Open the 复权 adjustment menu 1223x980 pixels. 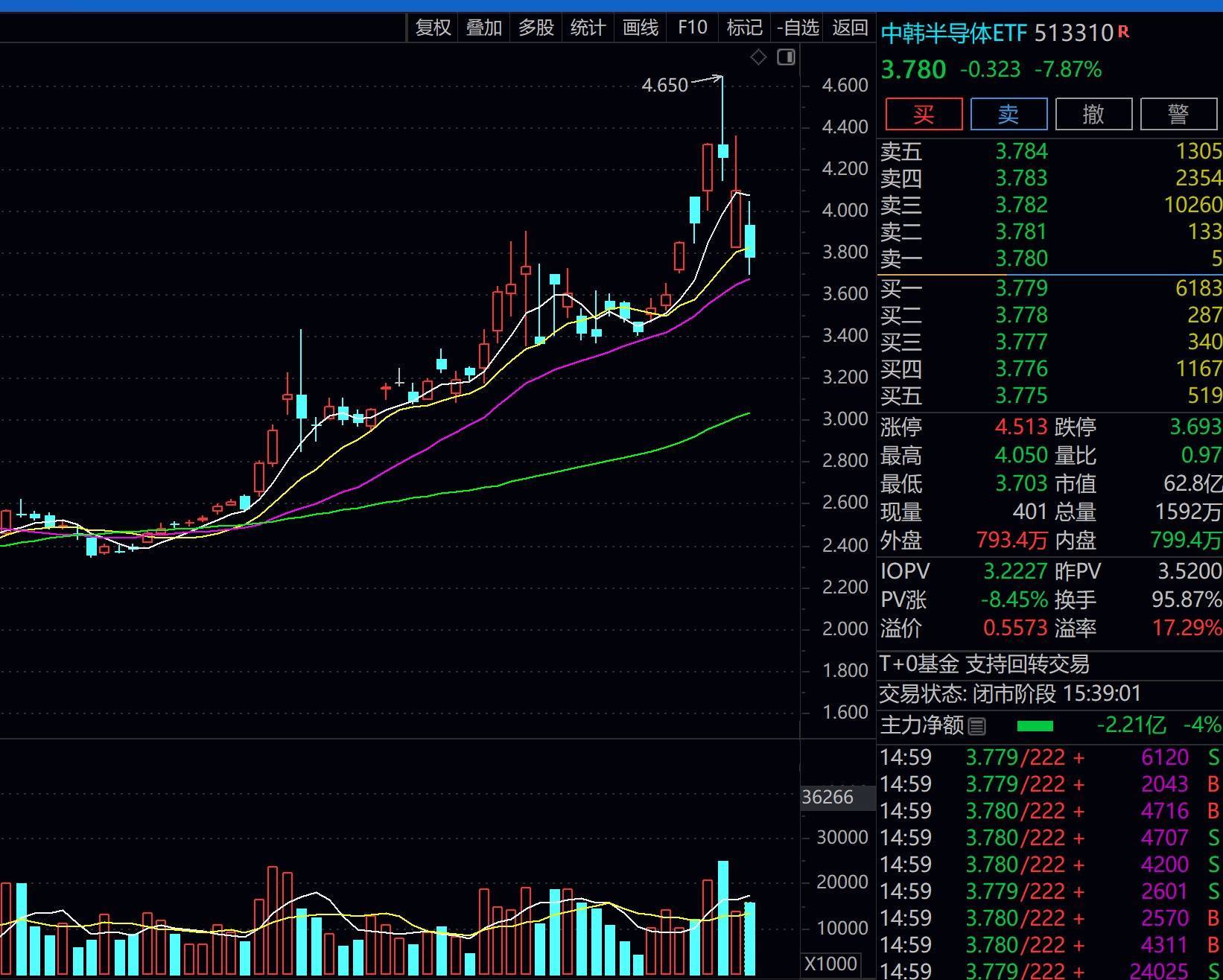click(x=433, y=28)
